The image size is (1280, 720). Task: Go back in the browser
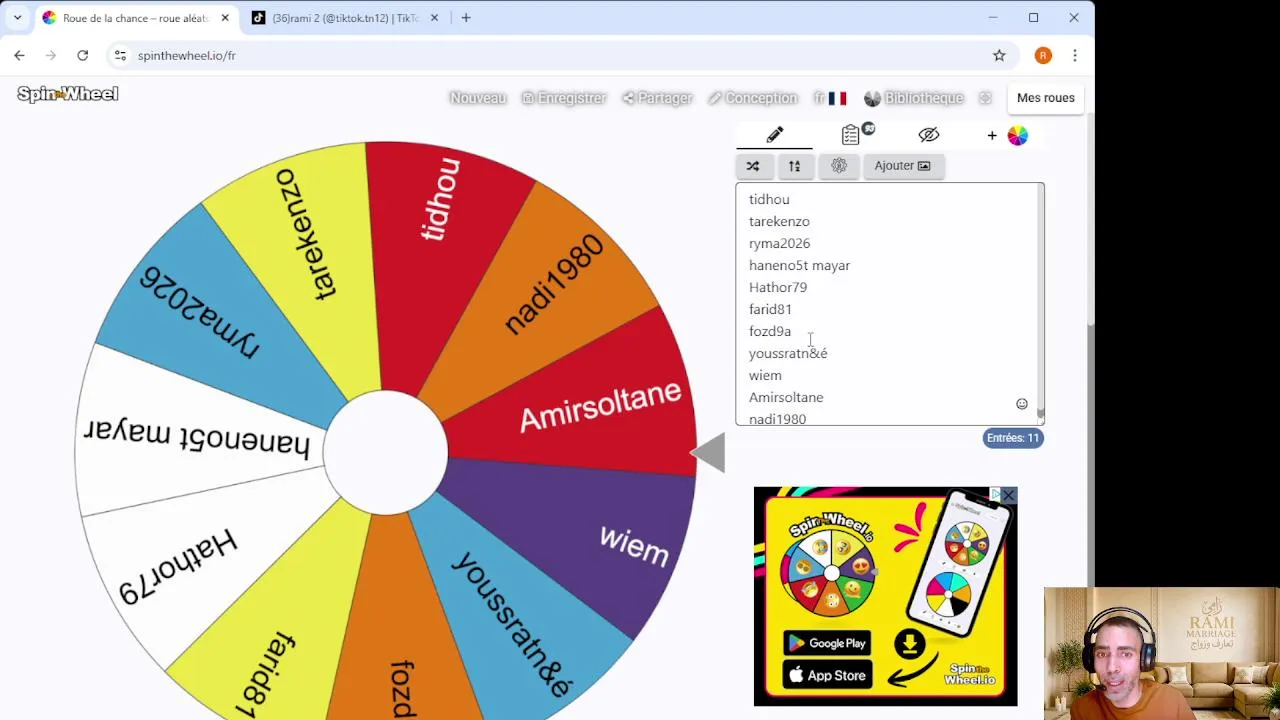pos(19,55)
